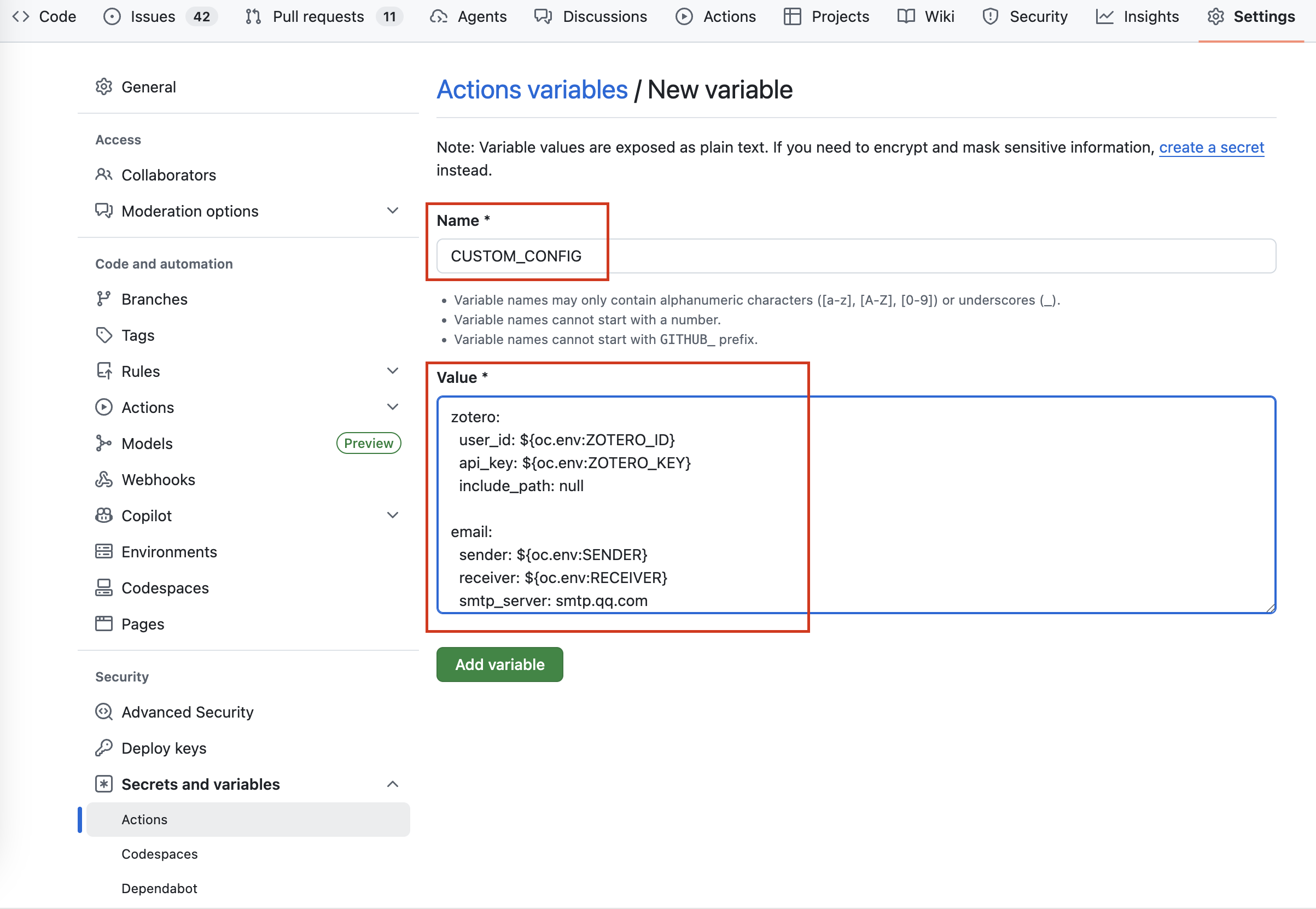
Task: Click the Tags label icon
Action: tap(103, 335)
